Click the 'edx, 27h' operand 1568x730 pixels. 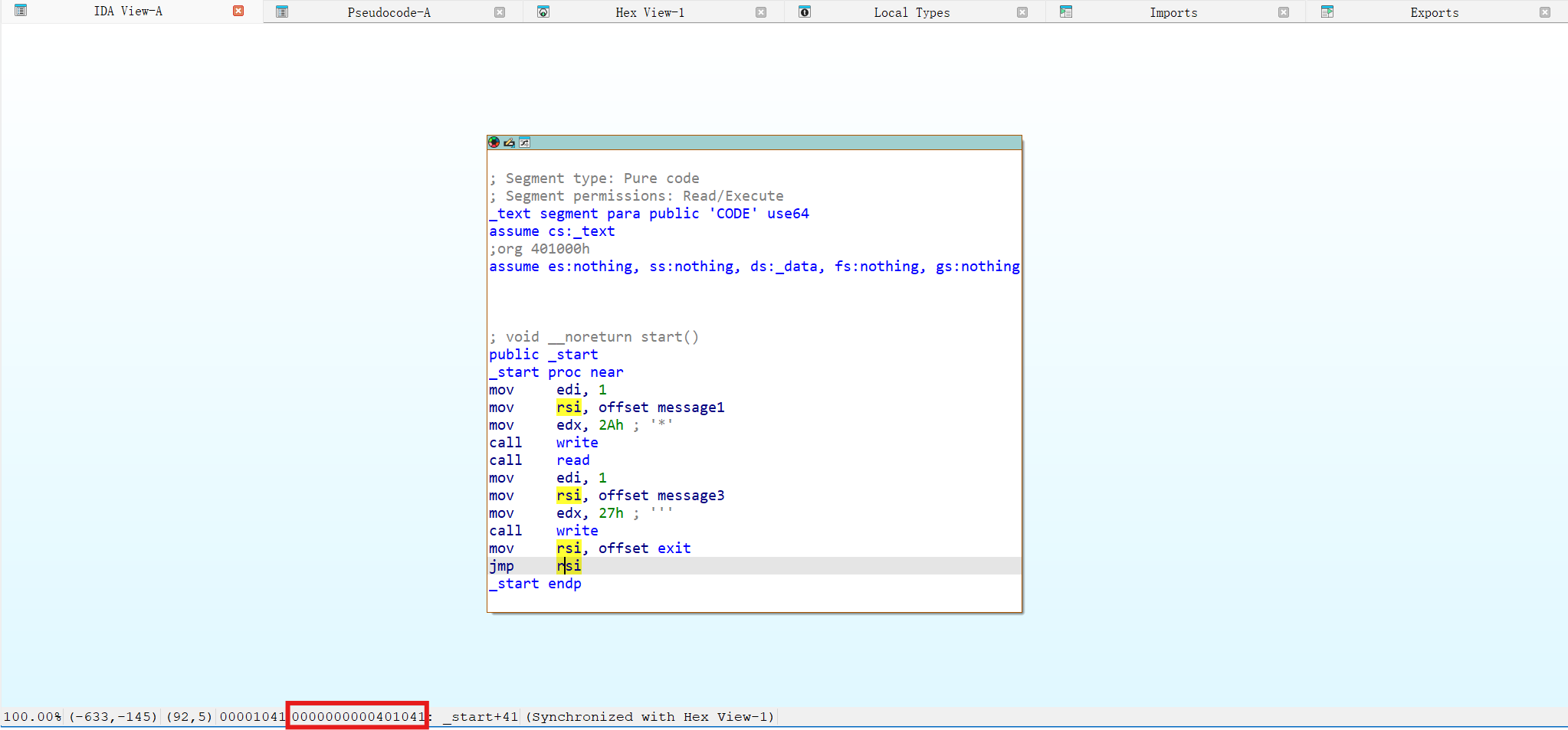coord(590,513)
